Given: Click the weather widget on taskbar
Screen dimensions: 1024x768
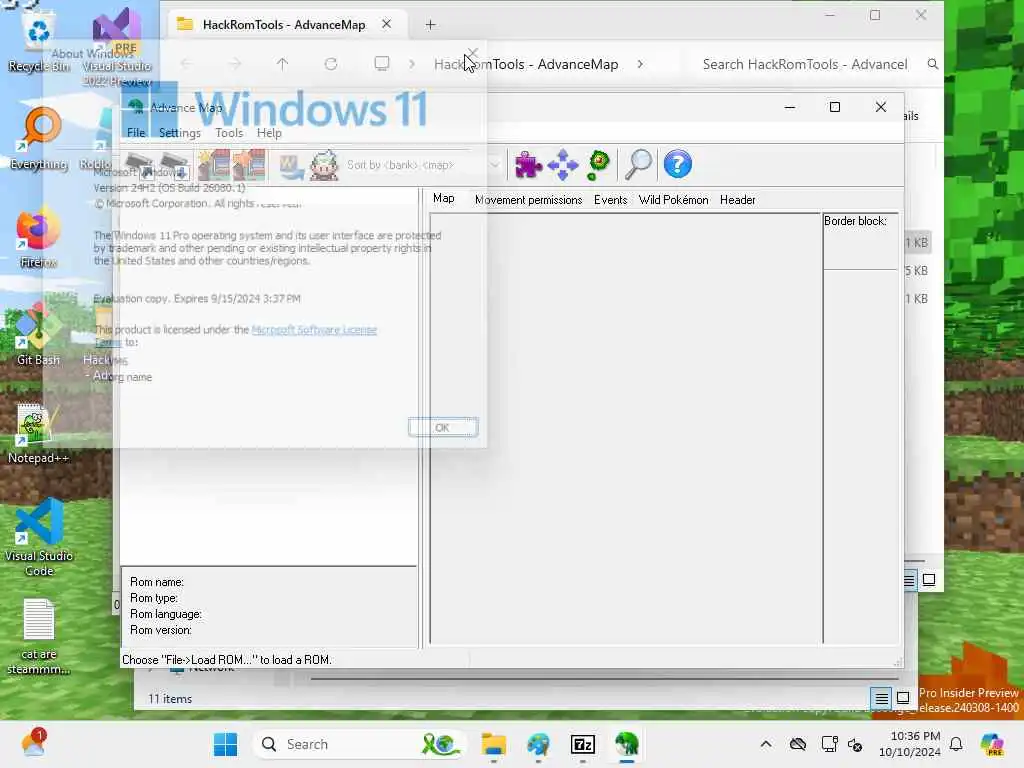Looking at the screenshot, I should click(33, 744).
